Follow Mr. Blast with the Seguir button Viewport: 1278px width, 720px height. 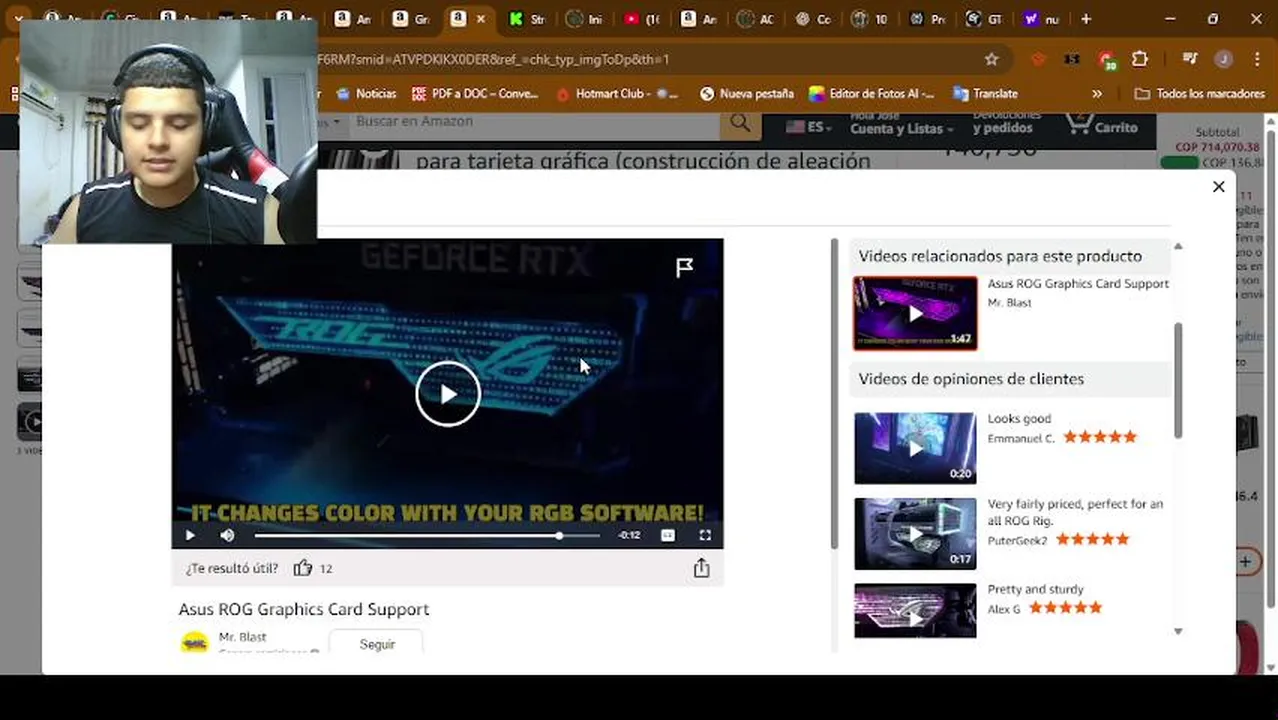click(x=377, y=644)
